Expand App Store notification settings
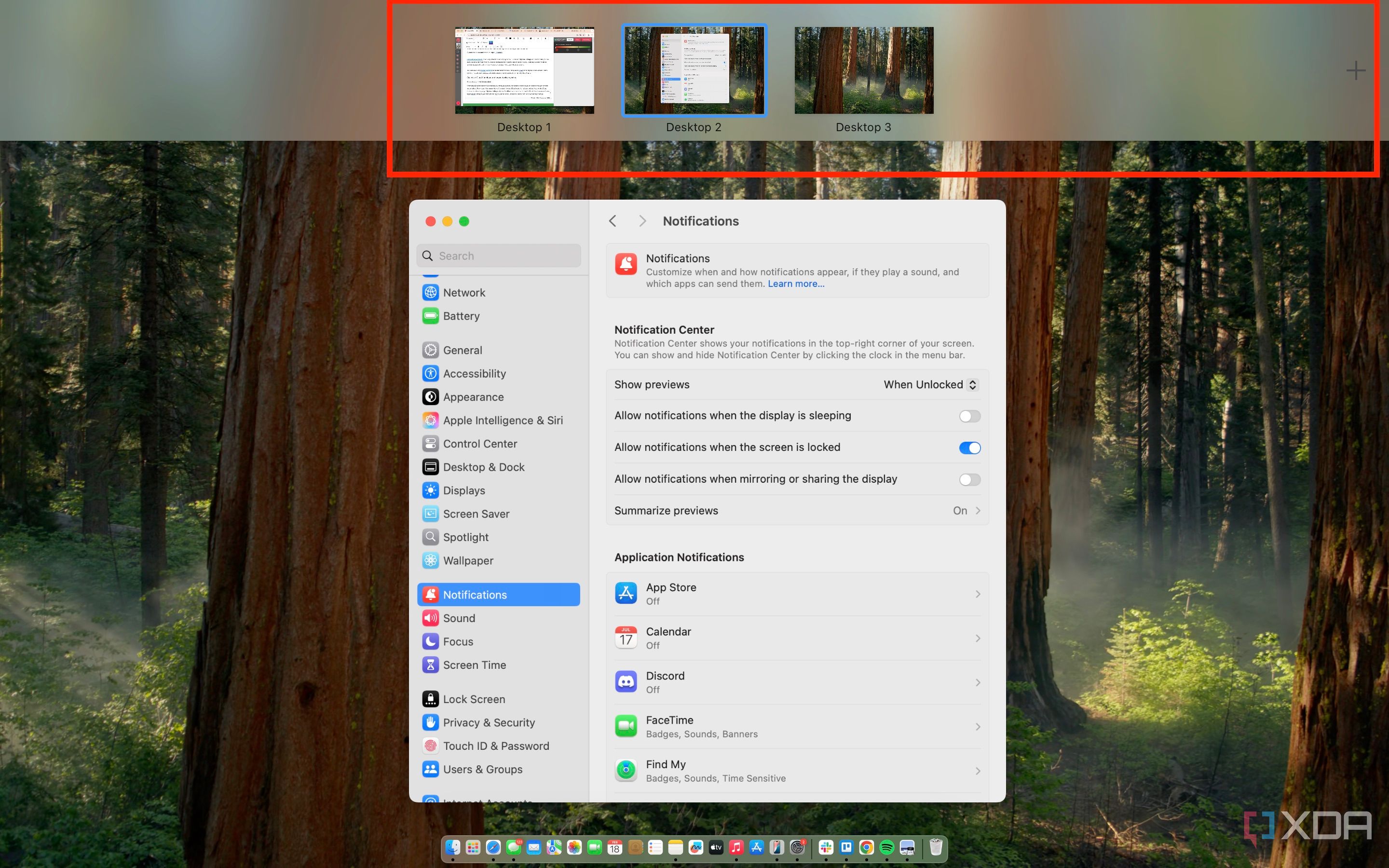1389x868 pixels. tap(797, 594)
